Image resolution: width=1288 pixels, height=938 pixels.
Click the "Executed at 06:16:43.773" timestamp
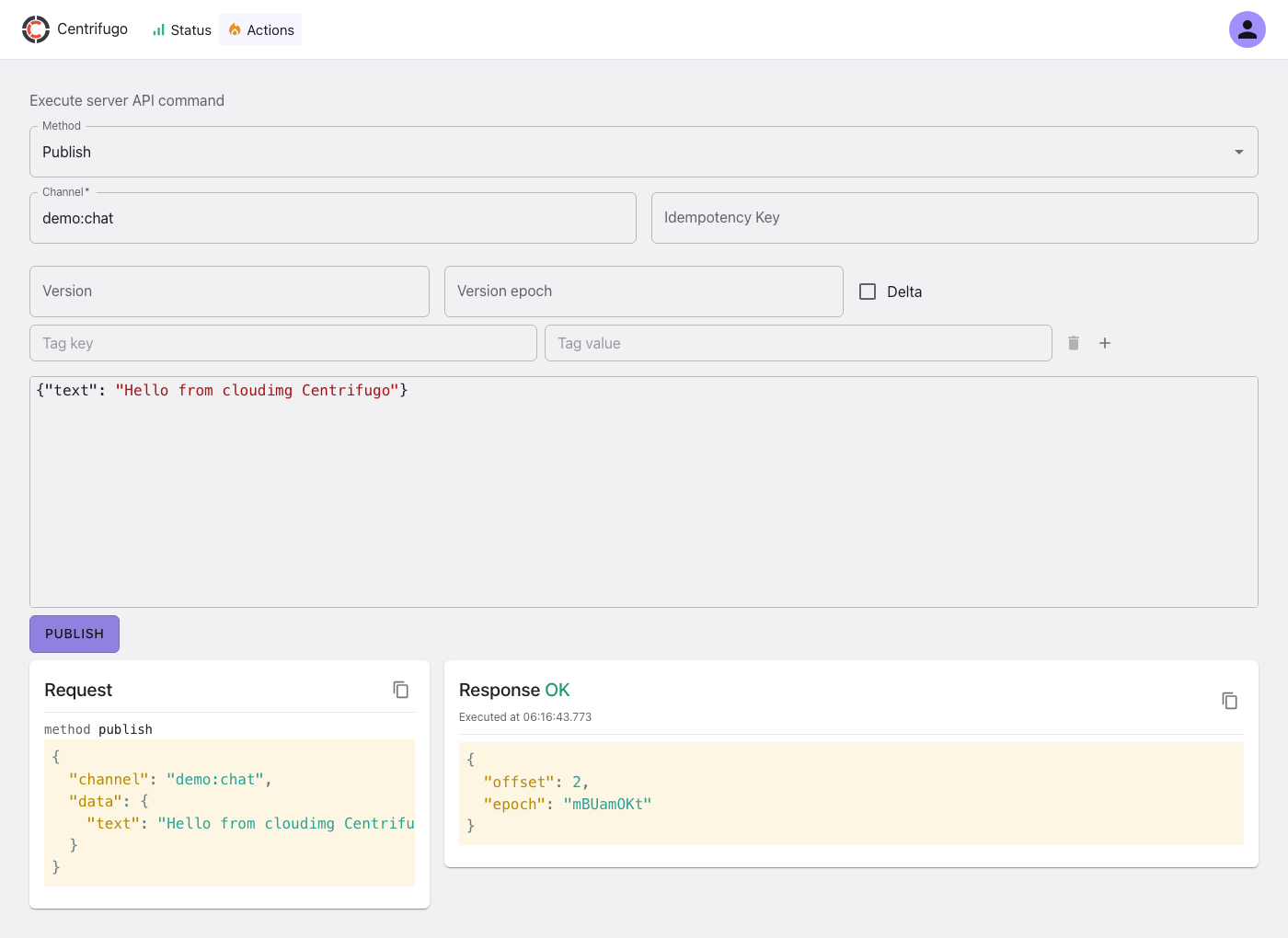(x=525, y=717)
